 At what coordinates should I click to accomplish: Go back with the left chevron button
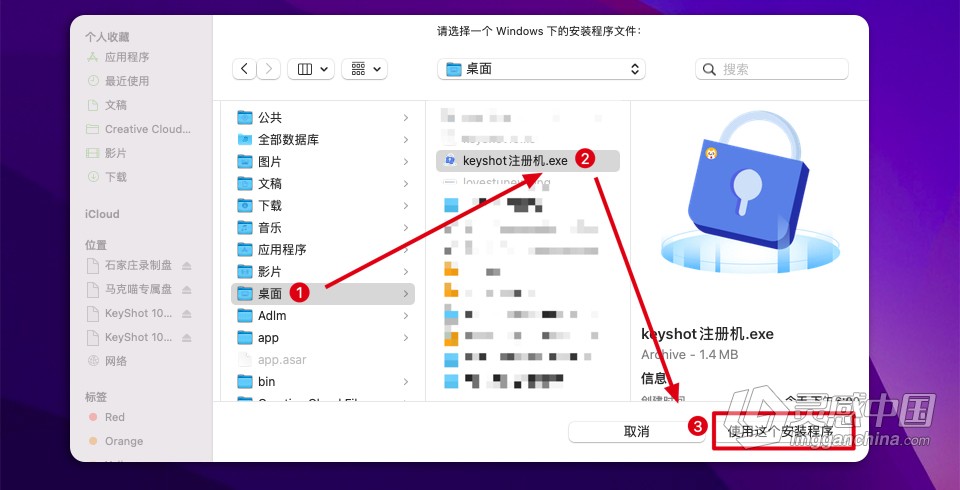[x=244, y=69]
